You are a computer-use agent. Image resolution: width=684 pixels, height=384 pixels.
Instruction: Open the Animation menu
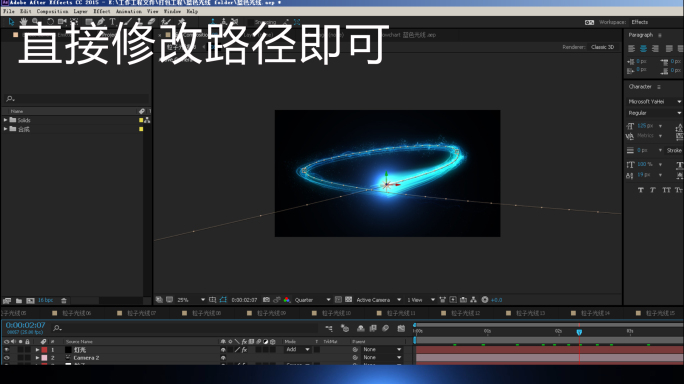(x=129, y=11)
